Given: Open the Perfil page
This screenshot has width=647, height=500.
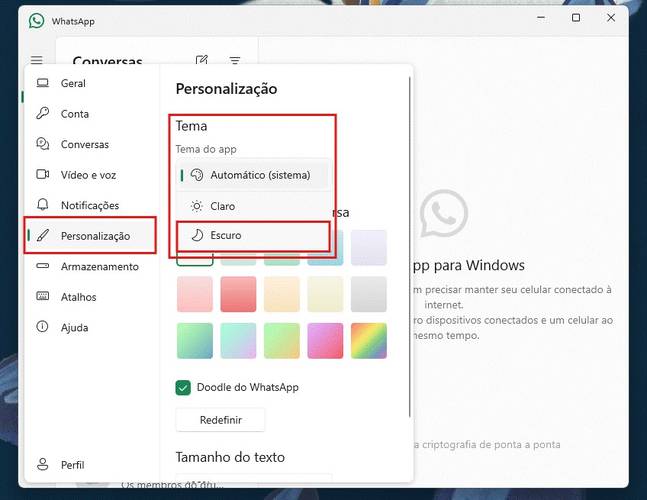Looking at the screenshot, I should tap(90, 465).
